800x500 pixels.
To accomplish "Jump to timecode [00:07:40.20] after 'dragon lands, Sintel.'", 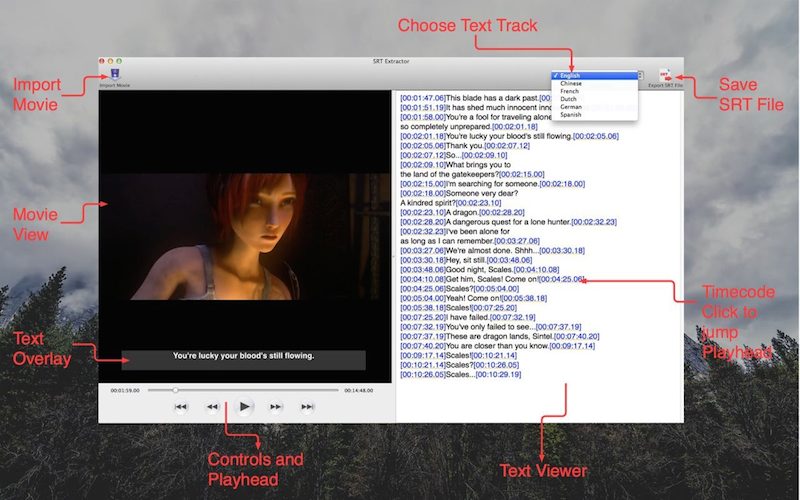I will point(577,336).
